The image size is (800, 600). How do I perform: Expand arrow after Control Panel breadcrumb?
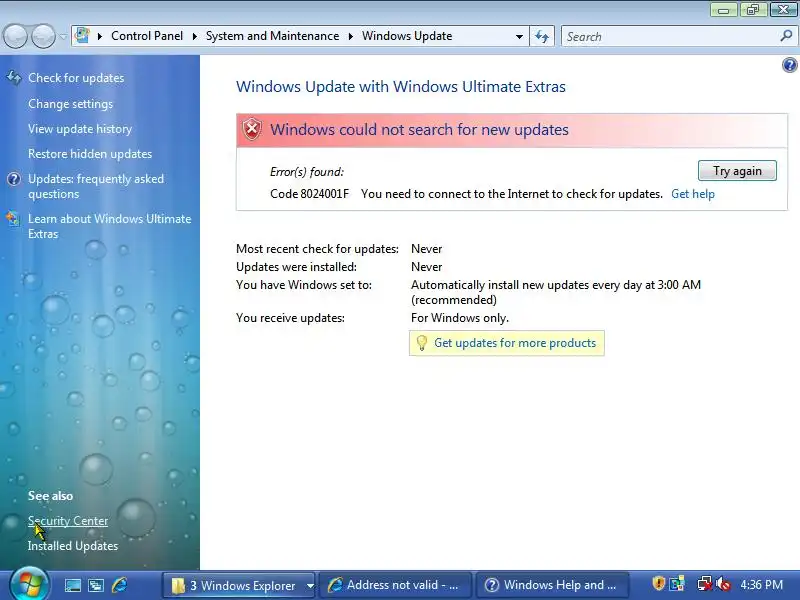[x=194, y=36]
